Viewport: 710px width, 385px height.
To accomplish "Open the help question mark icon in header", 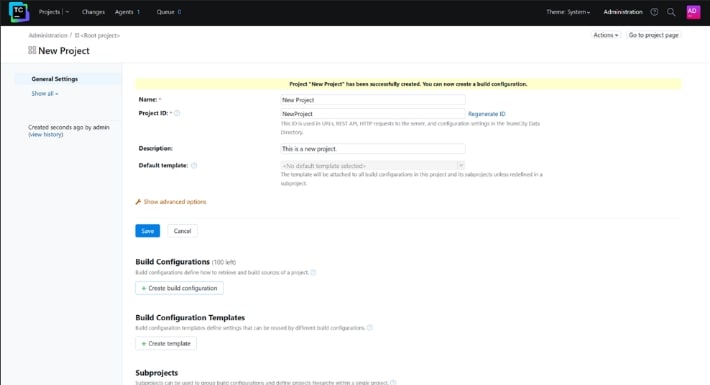I will point(654,12).
